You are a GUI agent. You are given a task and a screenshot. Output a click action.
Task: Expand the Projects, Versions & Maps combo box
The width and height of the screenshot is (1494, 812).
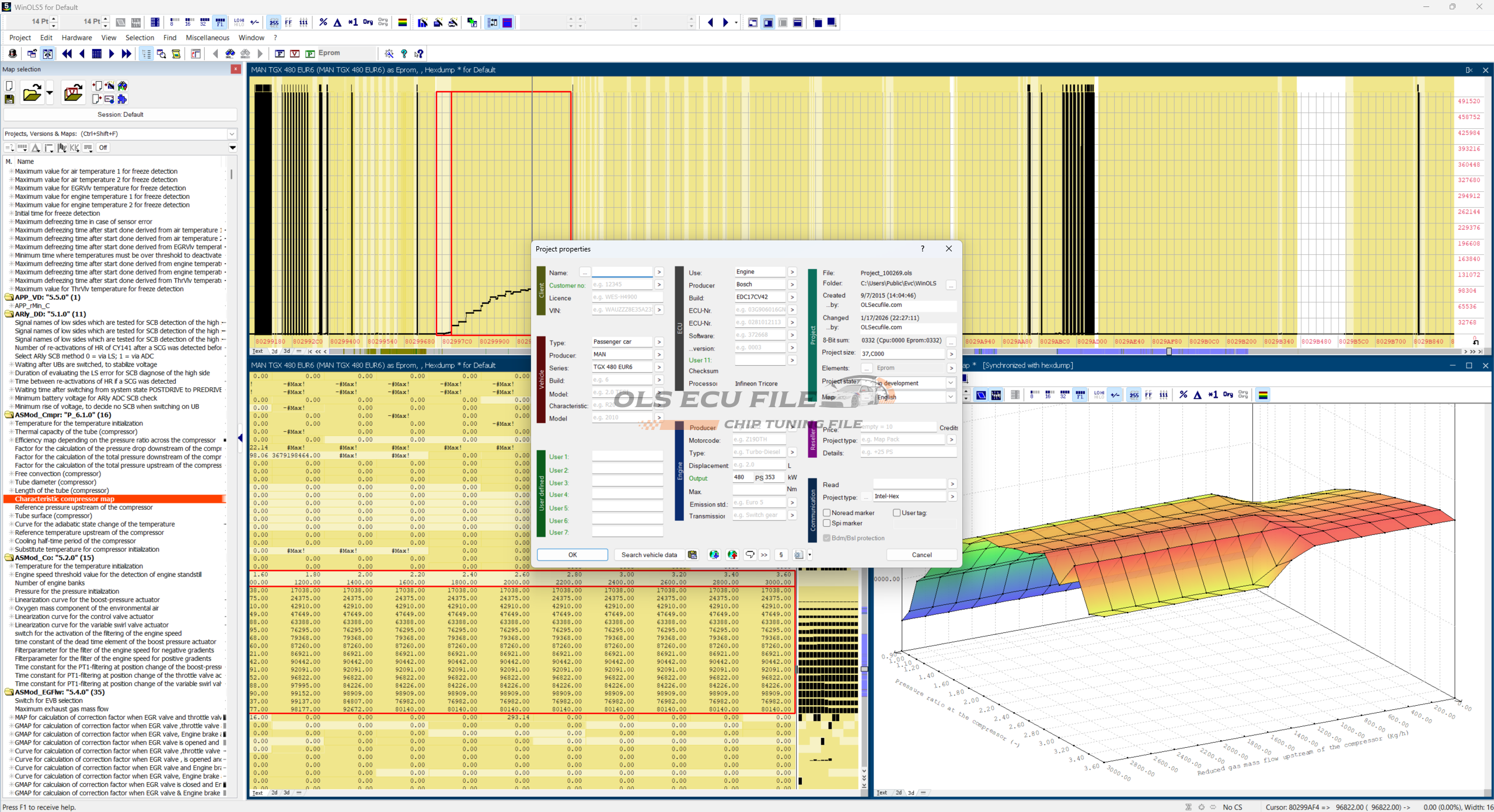click(x=232, y=134)
